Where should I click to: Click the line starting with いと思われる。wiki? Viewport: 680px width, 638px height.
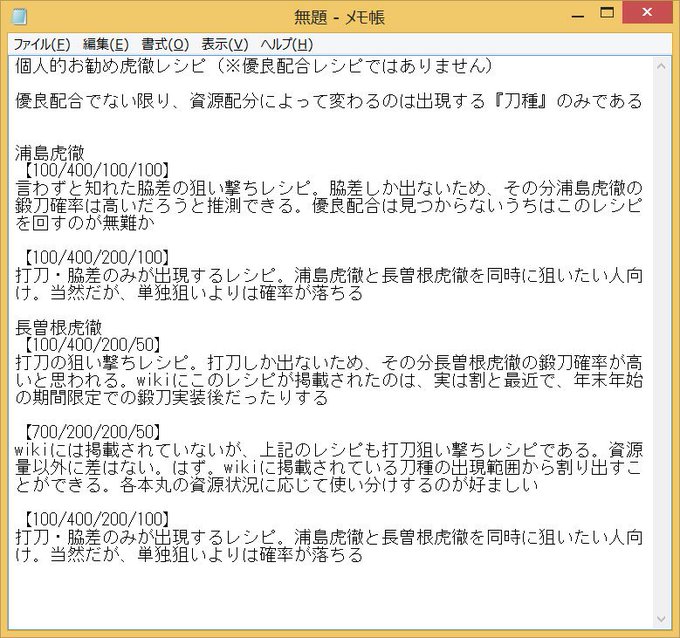point(328,380)
